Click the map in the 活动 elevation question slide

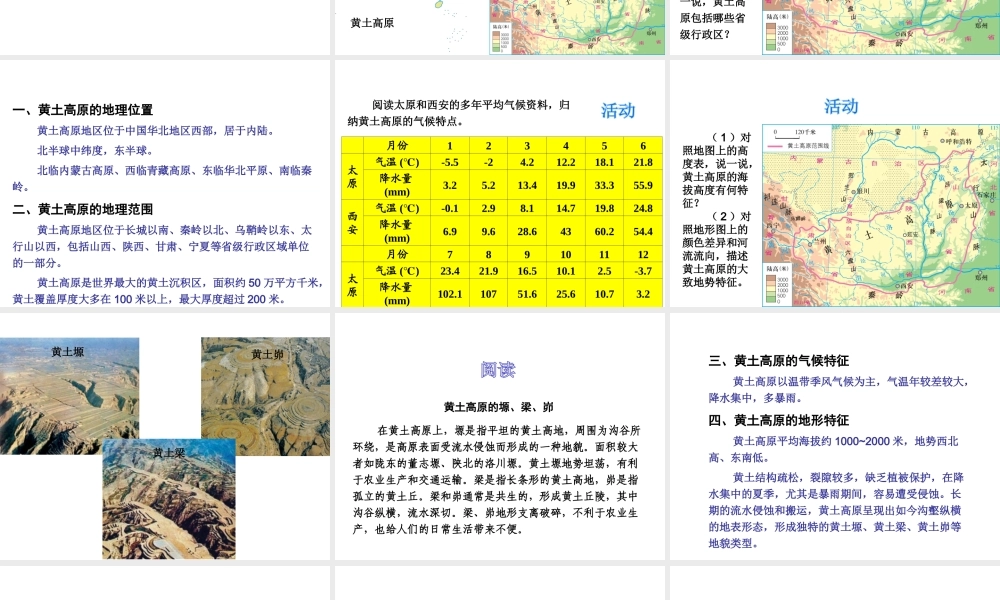[881, 216]
